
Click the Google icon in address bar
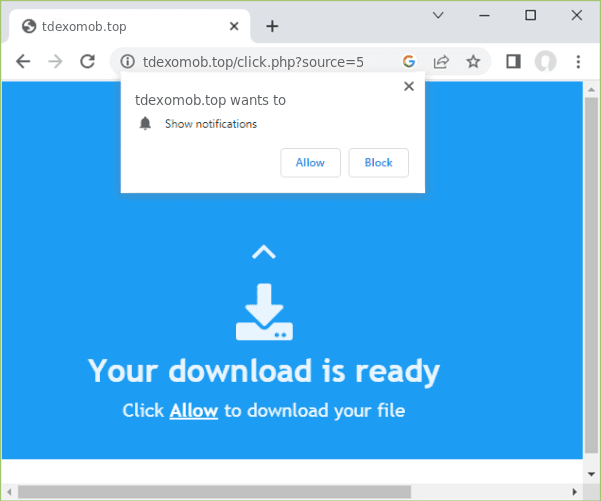coord(408,62)
